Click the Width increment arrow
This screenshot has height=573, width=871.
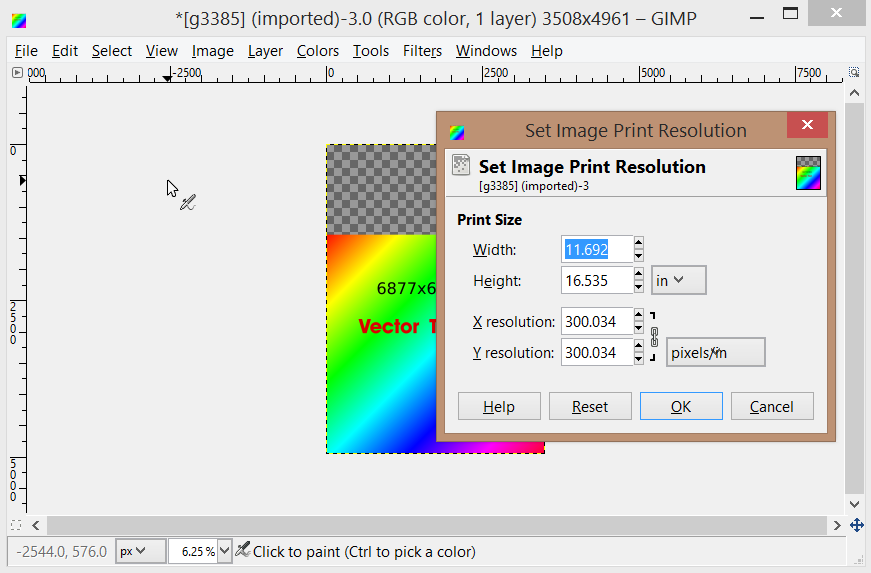pyautogui.click(x=639, y=243)
